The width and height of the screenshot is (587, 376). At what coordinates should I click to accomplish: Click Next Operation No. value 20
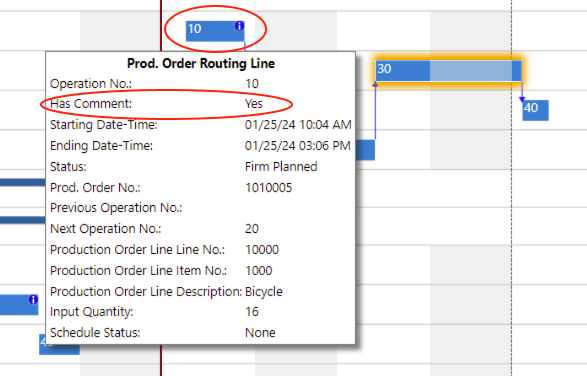[x=252, y=229]
